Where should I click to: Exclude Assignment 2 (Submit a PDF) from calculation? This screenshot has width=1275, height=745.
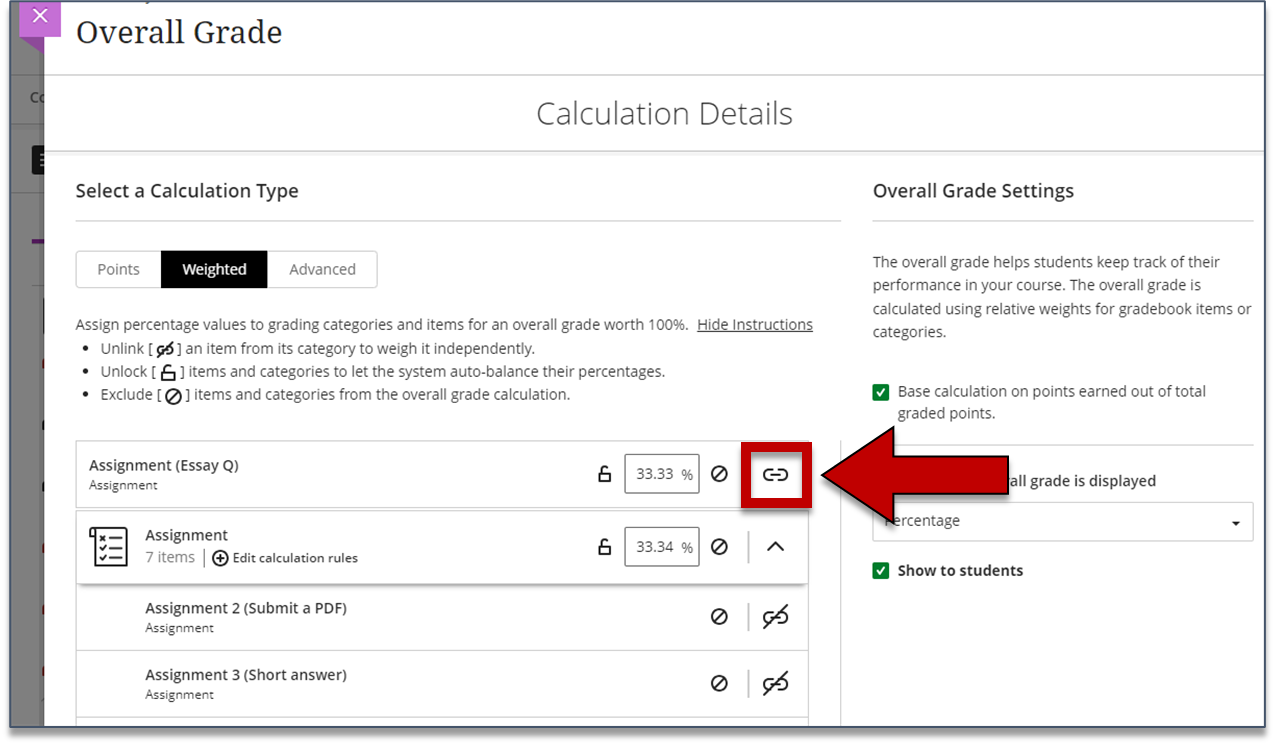pyautogui.click(x=719, y=616)
